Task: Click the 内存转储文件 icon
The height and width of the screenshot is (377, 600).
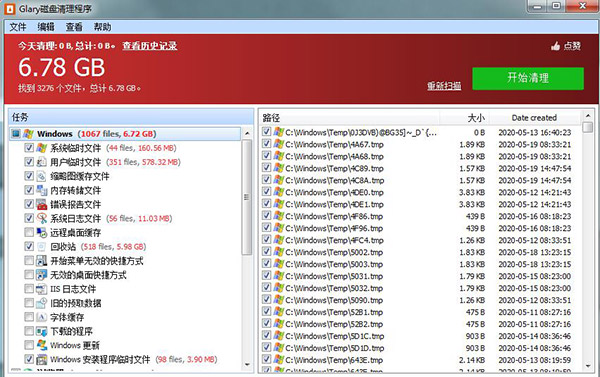Action: (x=41, y=190)
